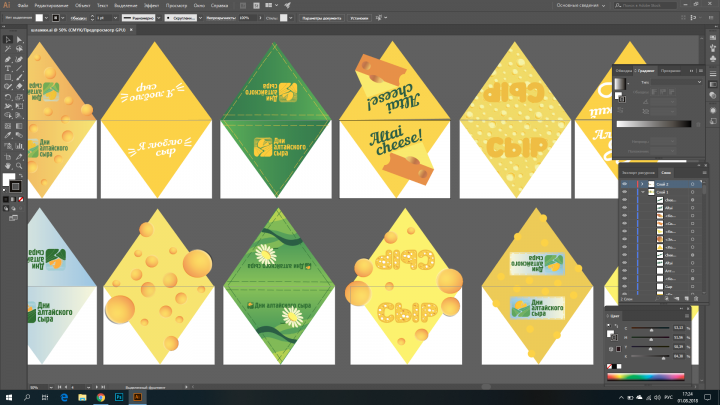Screen dimensions: 720x405
Task: Swap fill and stroke colors
Action: [20, 176]
